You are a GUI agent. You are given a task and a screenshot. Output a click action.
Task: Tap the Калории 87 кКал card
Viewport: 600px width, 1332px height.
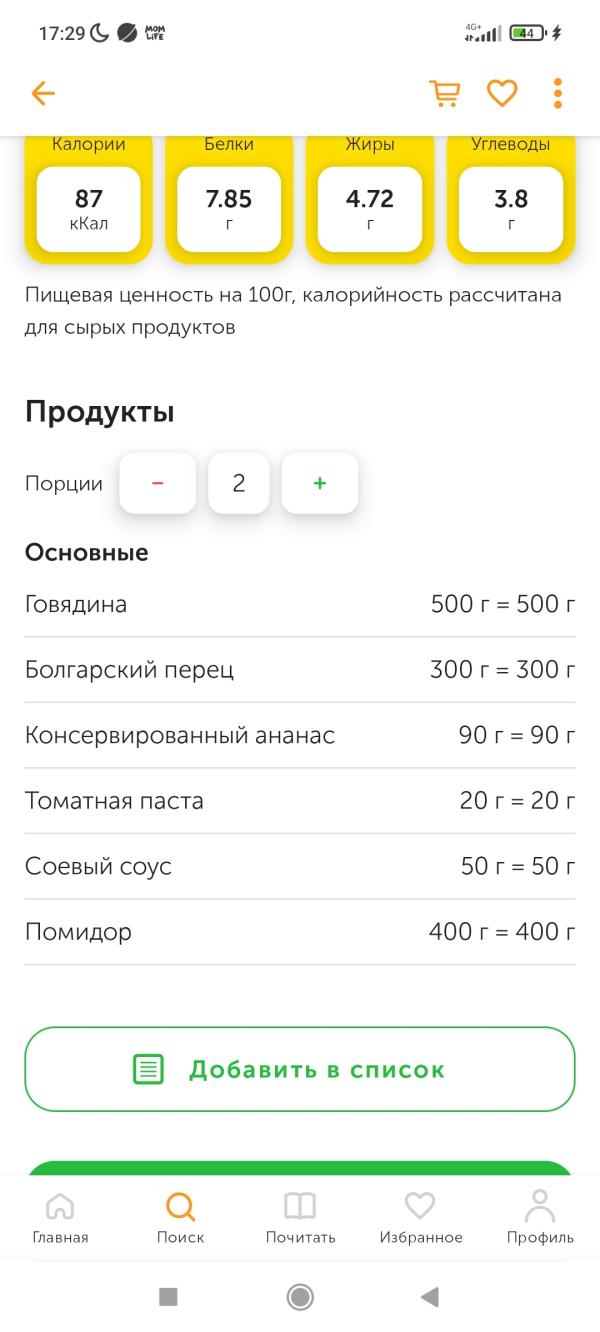88,197
